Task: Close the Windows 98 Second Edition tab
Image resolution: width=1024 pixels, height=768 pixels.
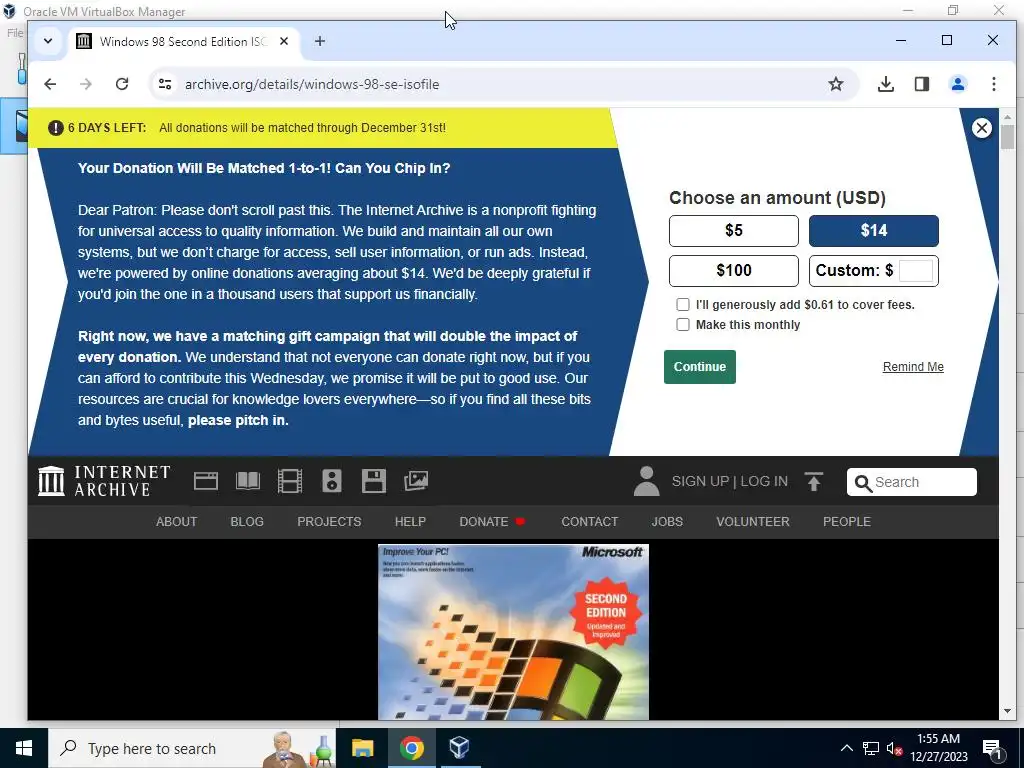Action: click(x=284, y=41)
